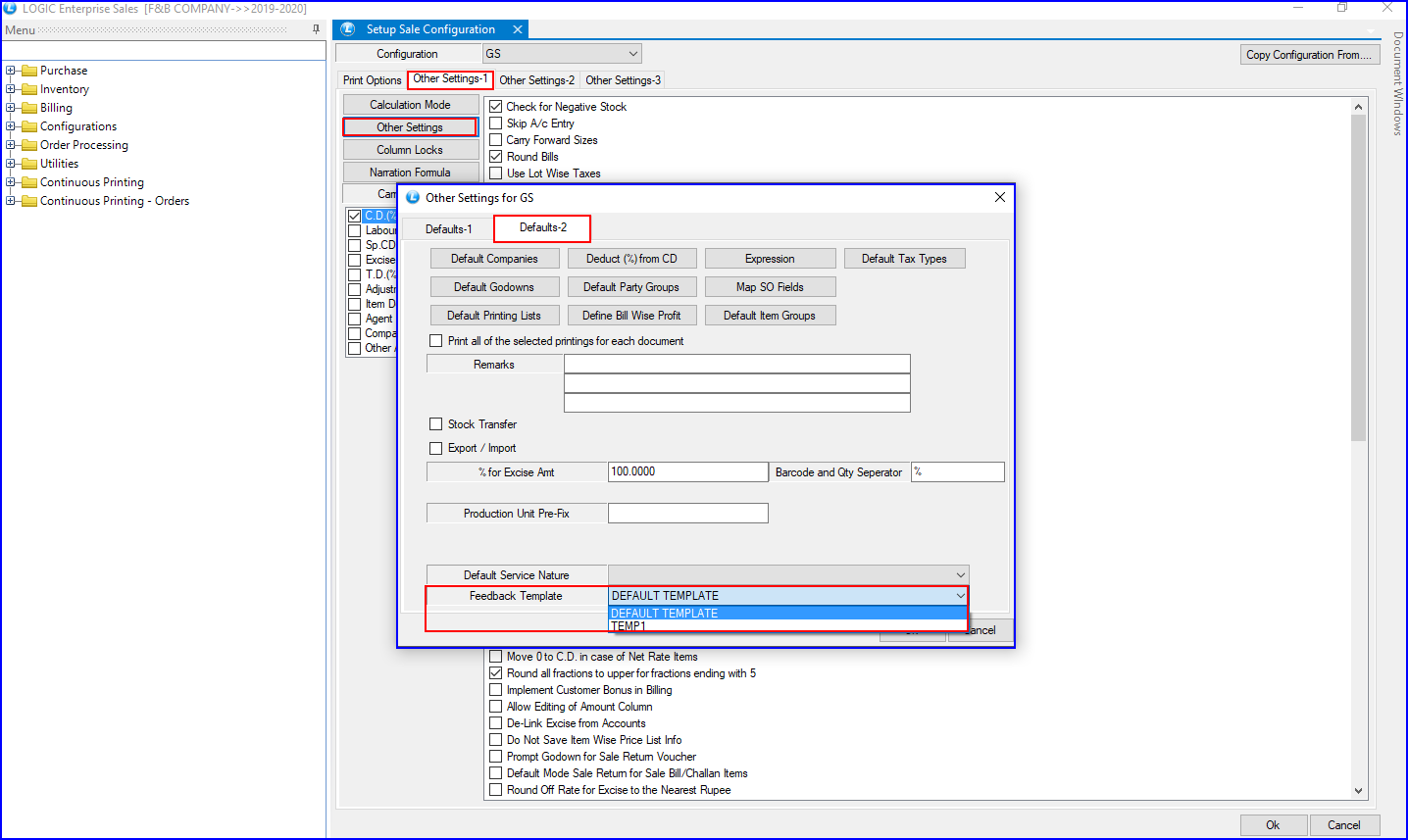Viewport: 1408px width, 840px height.
Task: Click the Production Unit Pre-Fix input field
Action: click(687, 514)
